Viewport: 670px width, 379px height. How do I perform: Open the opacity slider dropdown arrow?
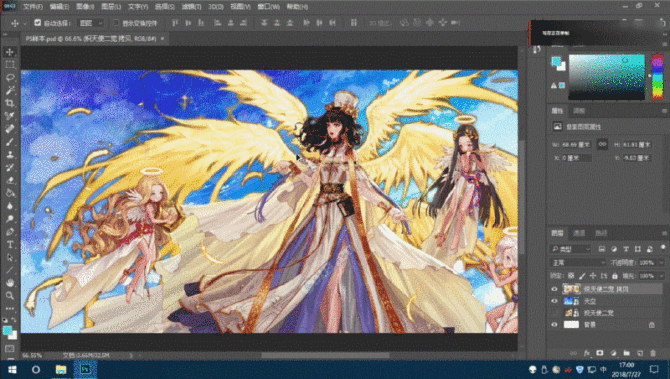(661, 262)
